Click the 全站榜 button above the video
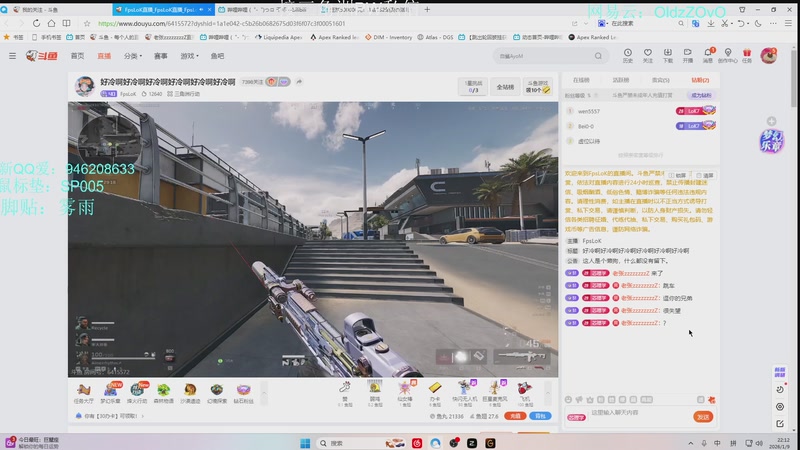The image size is (800, 450). click(505, 87)
